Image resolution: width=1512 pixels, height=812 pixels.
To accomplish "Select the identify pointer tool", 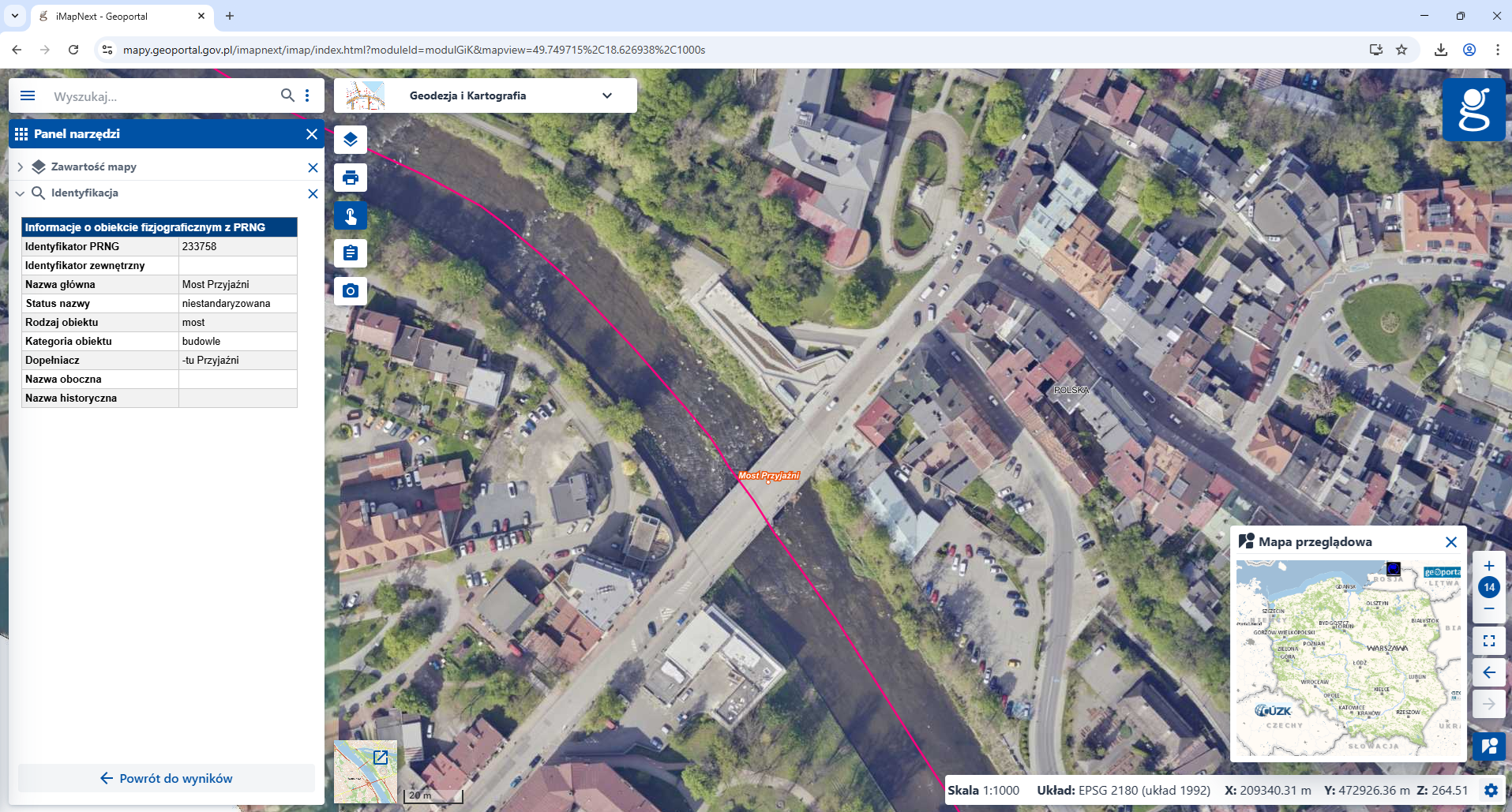I will (x=351, y=215).
